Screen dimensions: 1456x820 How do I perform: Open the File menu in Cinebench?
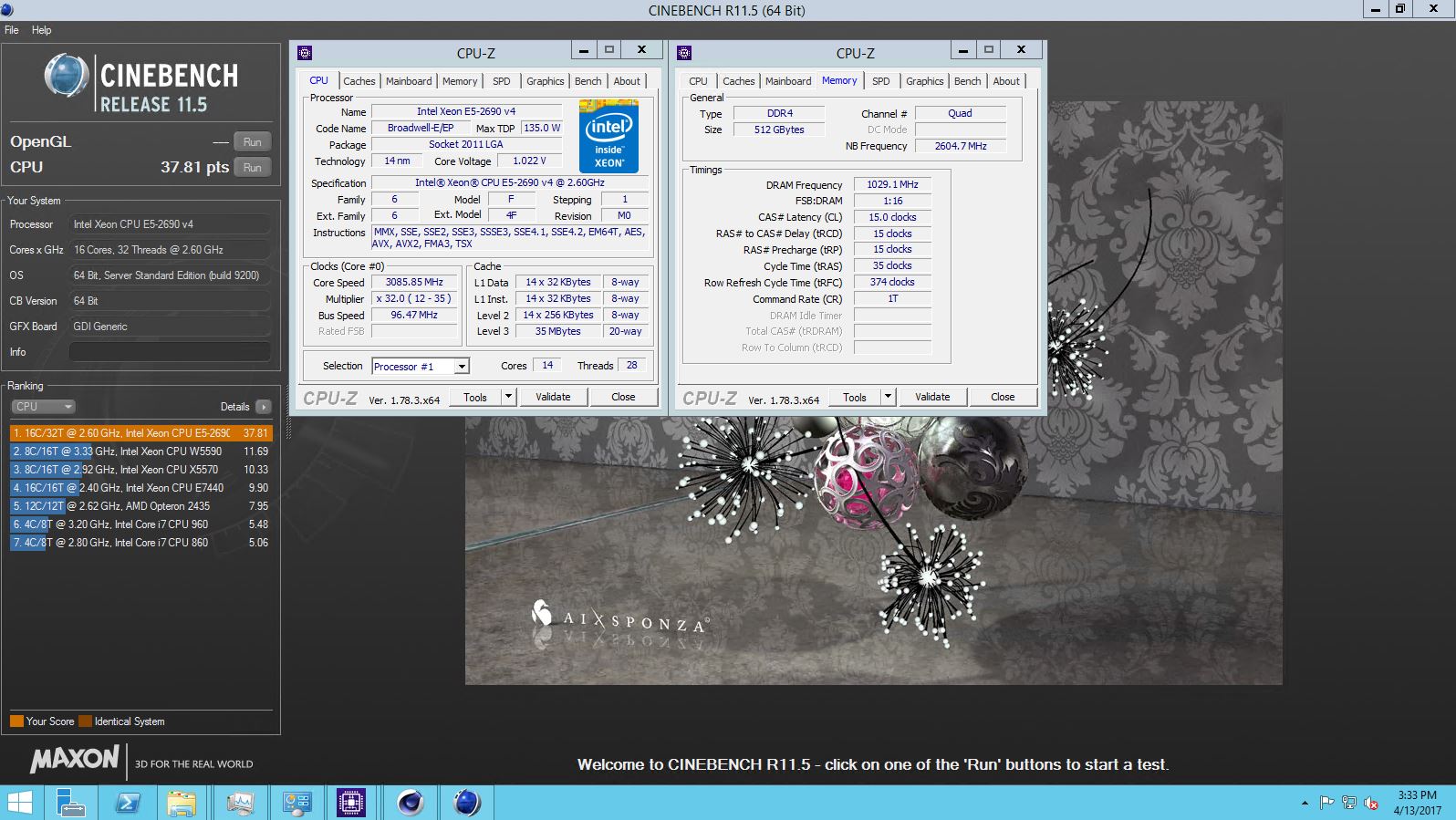(12, 30)
